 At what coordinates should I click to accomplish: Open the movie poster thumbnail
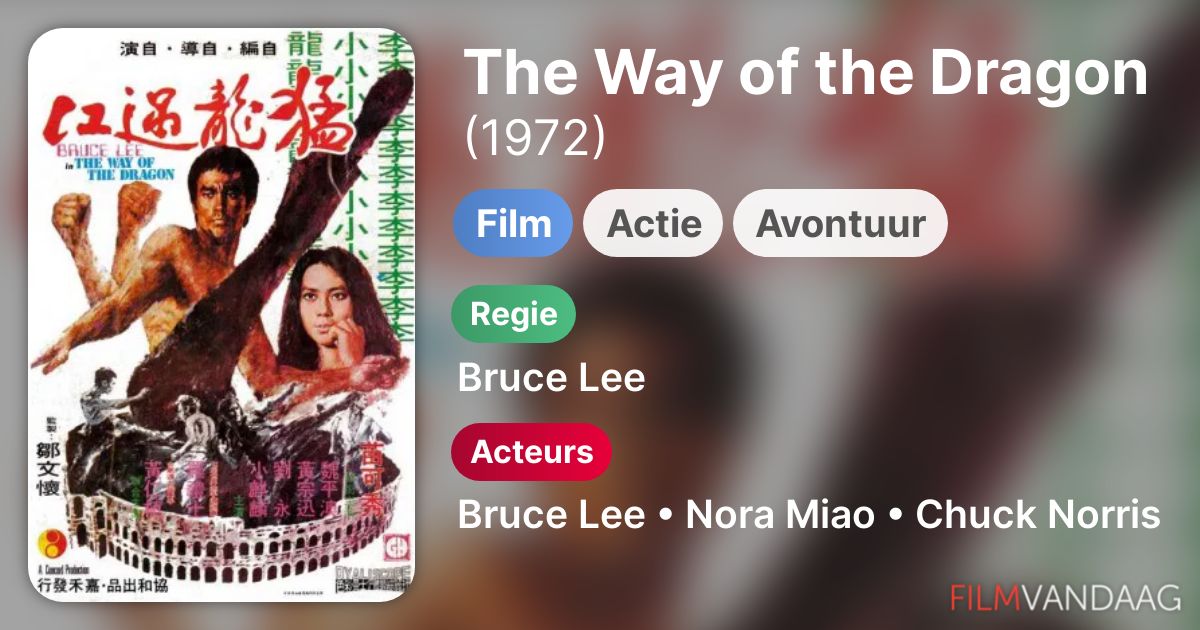tap(221, 314)
